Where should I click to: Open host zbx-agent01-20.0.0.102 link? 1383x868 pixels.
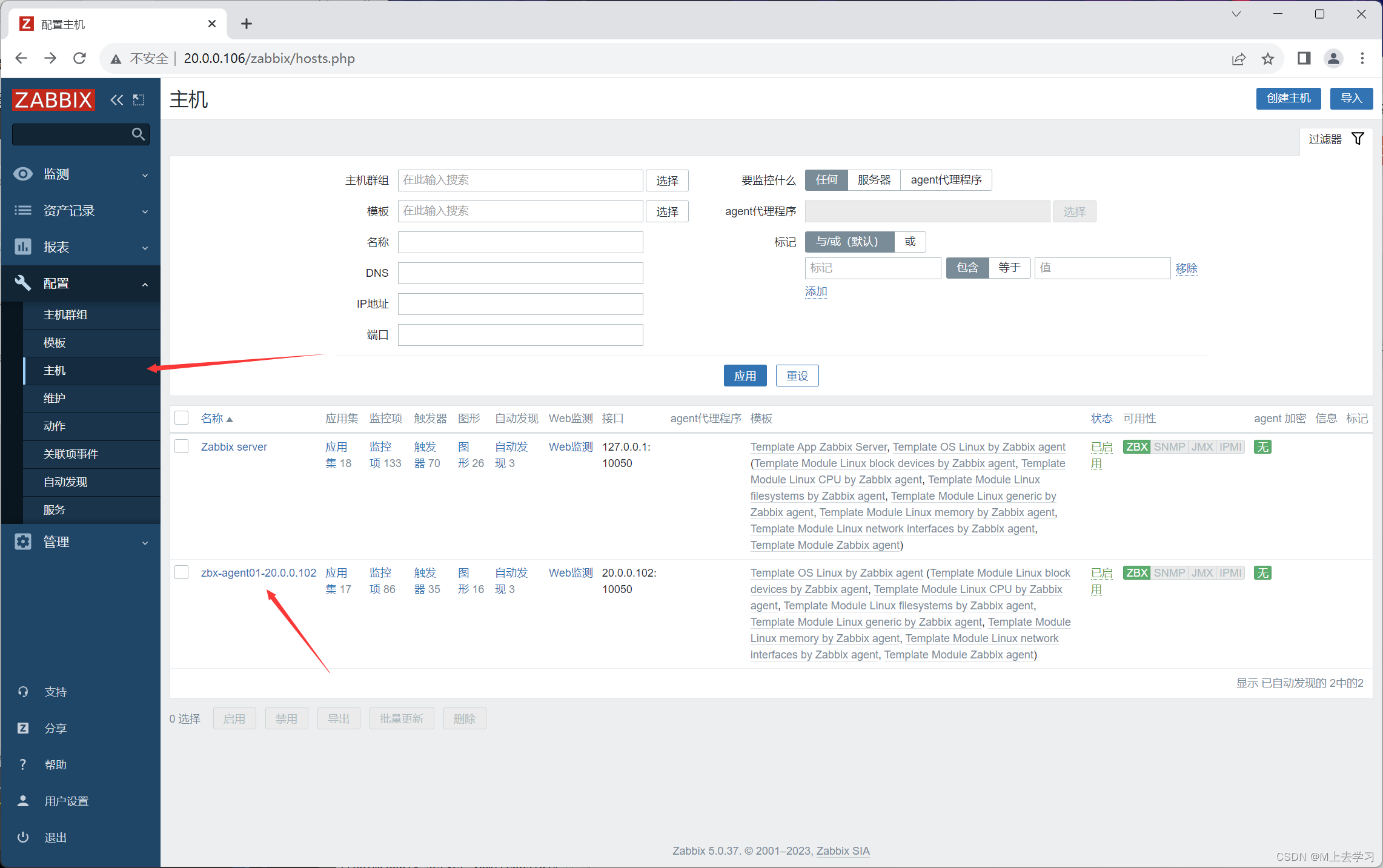point(259,573)
